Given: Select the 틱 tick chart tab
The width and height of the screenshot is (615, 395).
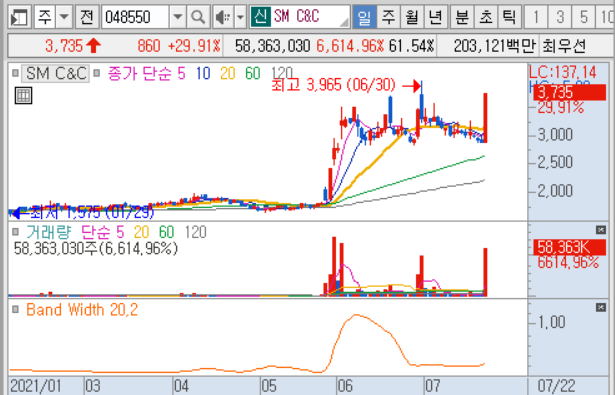Looking at the screenshot, I should click(x=509, y=17).
